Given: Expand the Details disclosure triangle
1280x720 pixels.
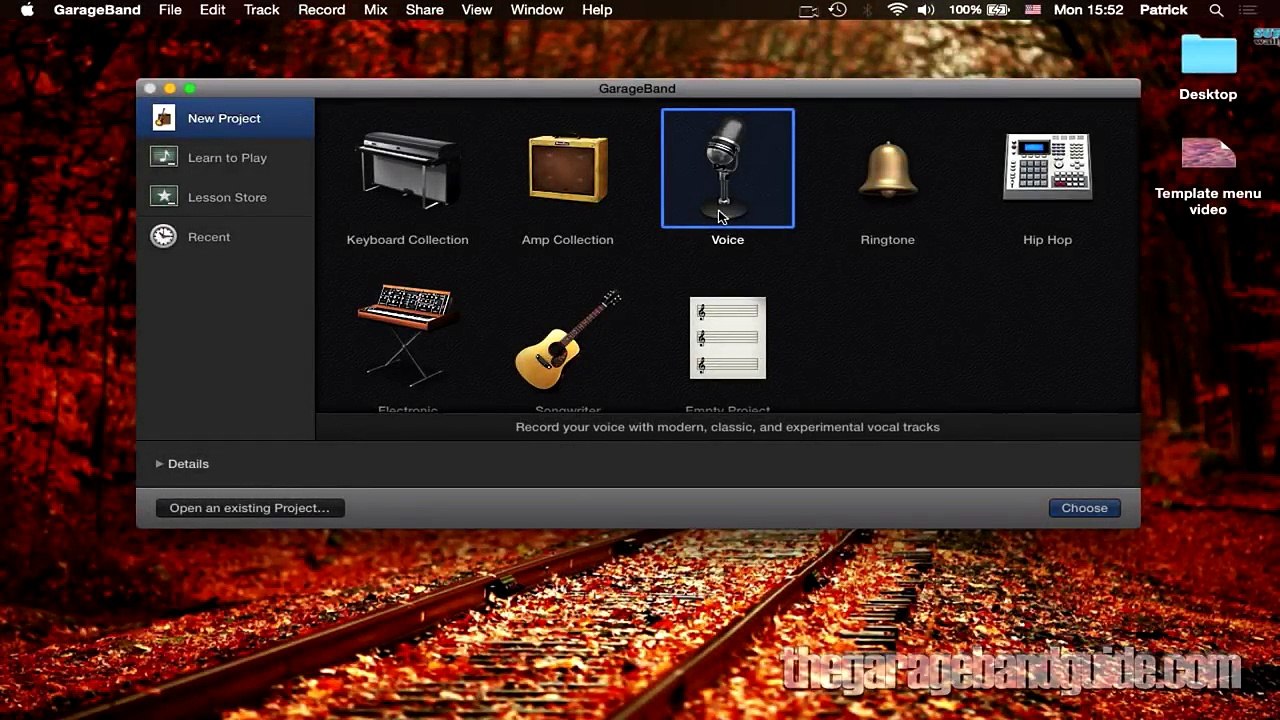Looking at the screenshot, I should (159, 464).
